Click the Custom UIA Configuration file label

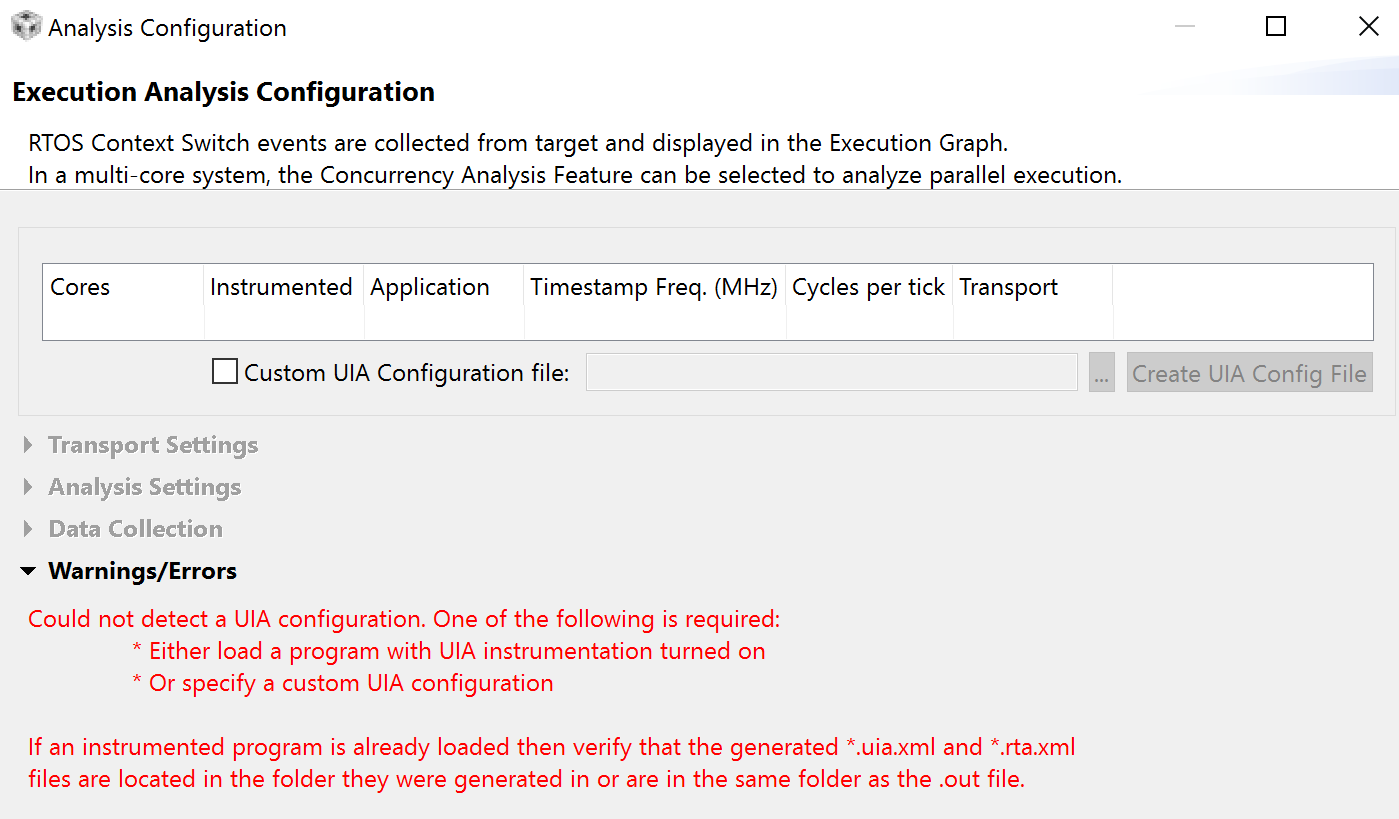[406, 373]
